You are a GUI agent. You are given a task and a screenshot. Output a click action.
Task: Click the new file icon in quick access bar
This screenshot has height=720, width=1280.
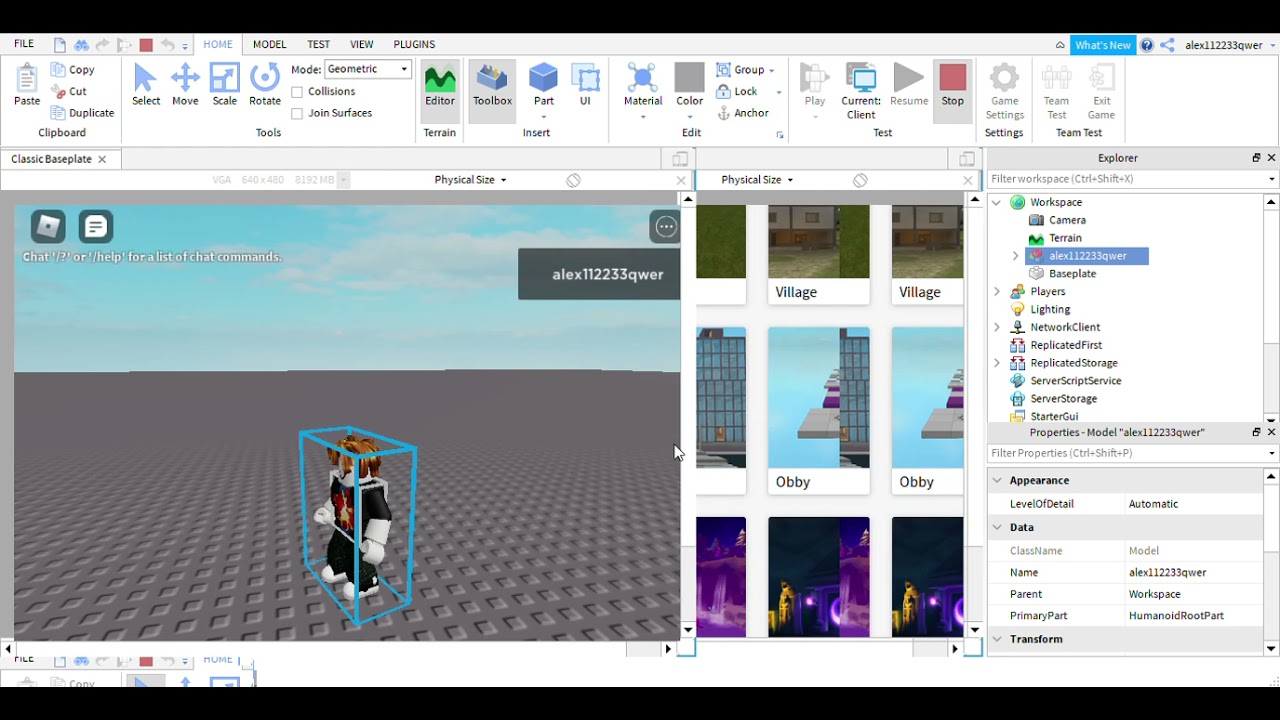tap(60, 45)
